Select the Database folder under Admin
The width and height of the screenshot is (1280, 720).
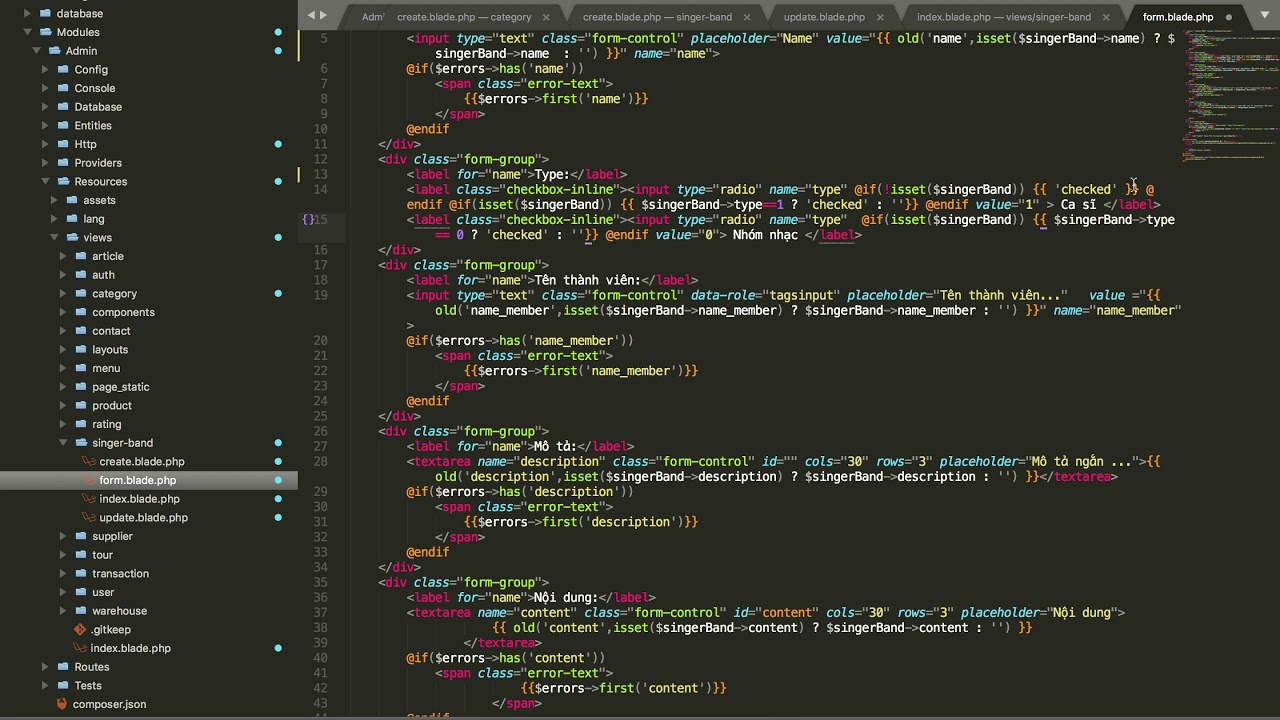pos(98,107)
